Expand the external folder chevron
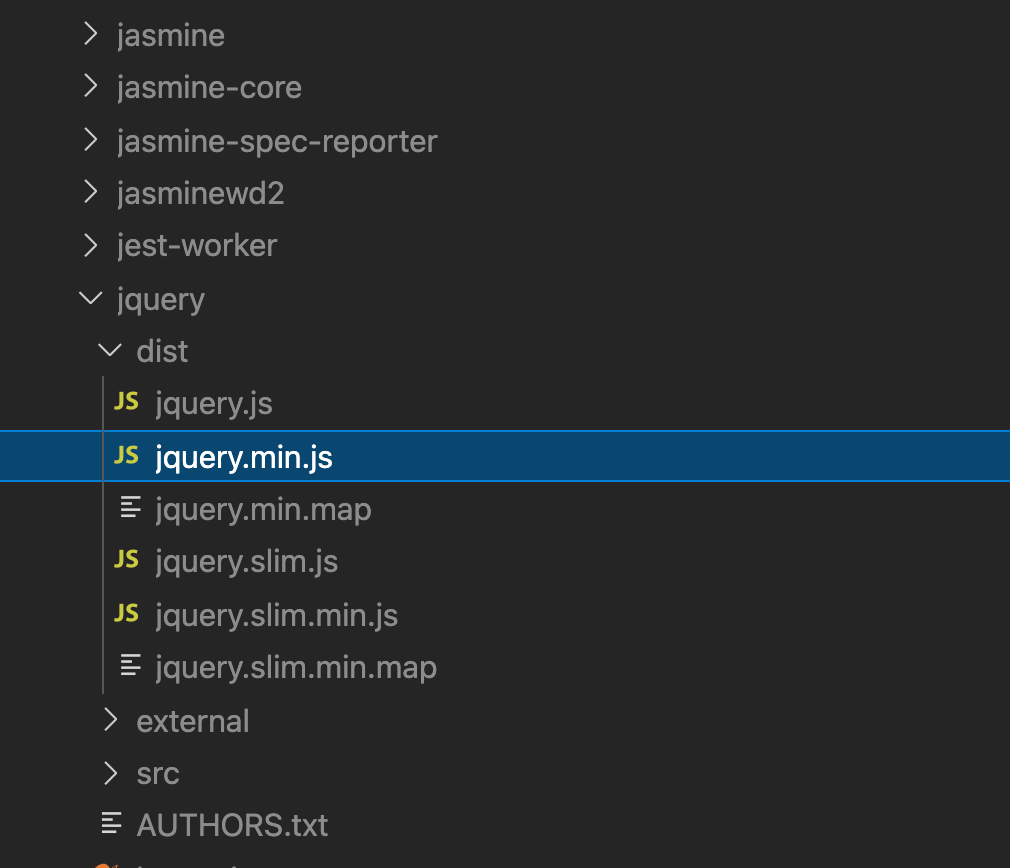 click(x=111, y=720)
